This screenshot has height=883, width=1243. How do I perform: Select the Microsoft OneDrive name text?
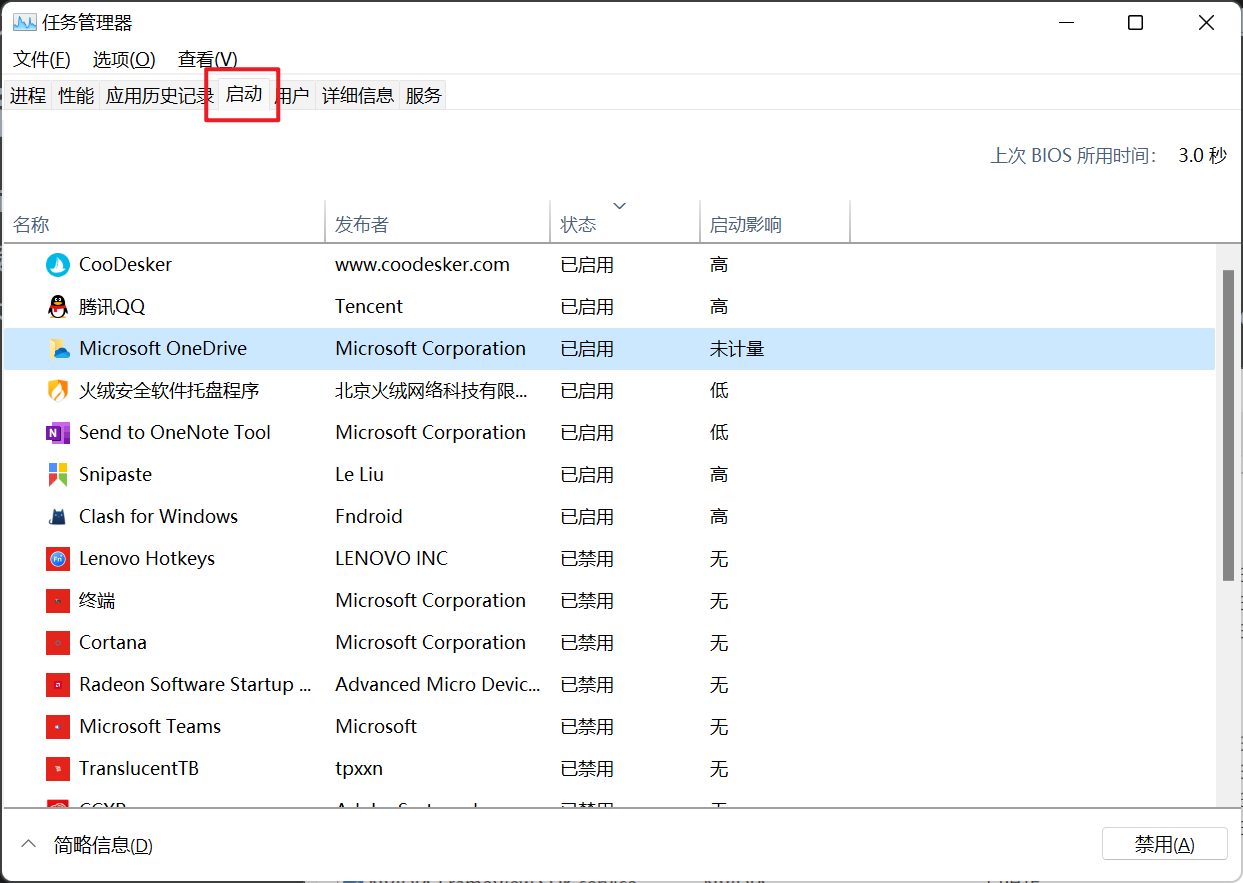(163, 349)
